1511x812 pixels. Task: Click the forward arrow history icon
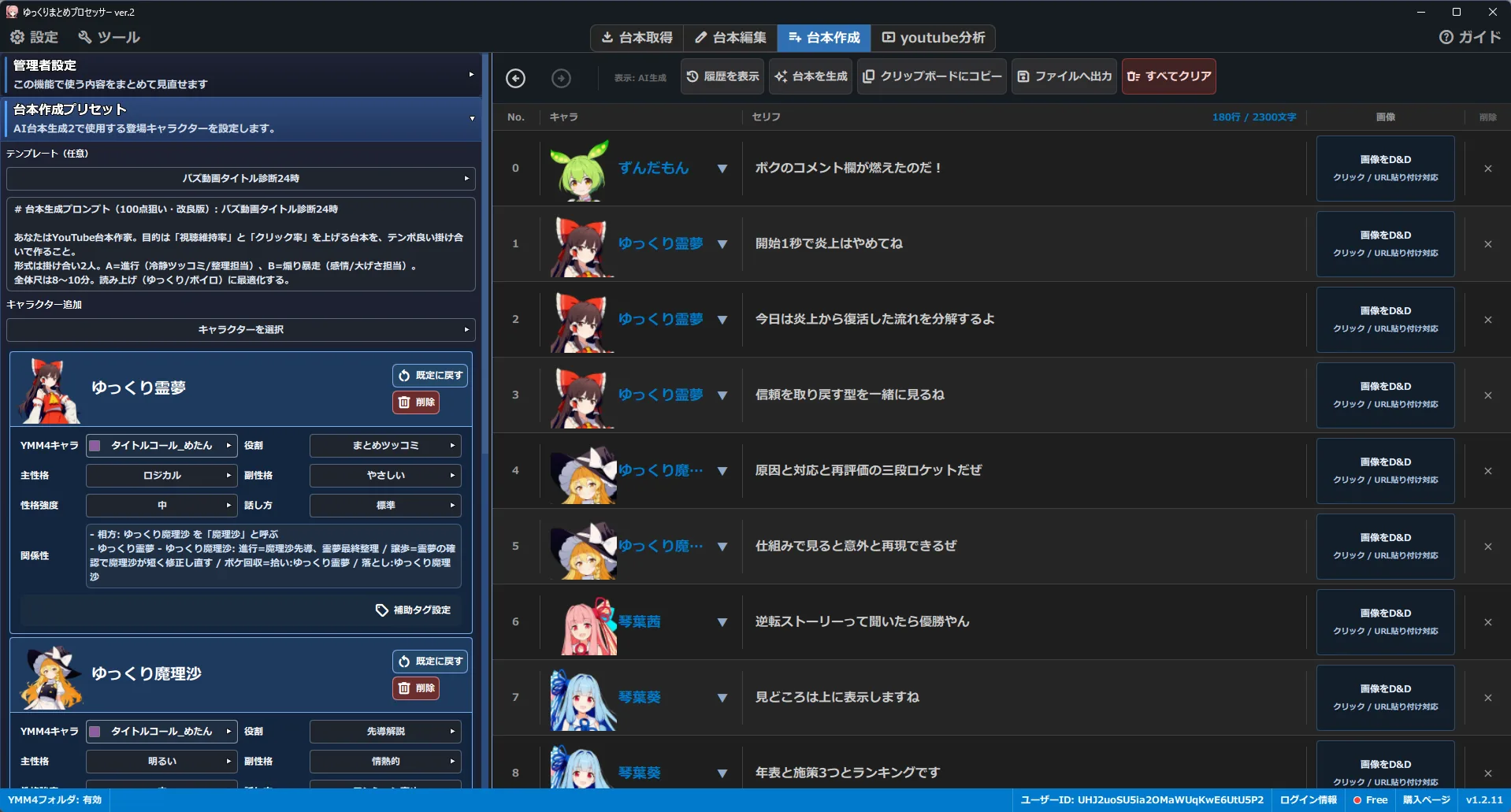point(561,78)
